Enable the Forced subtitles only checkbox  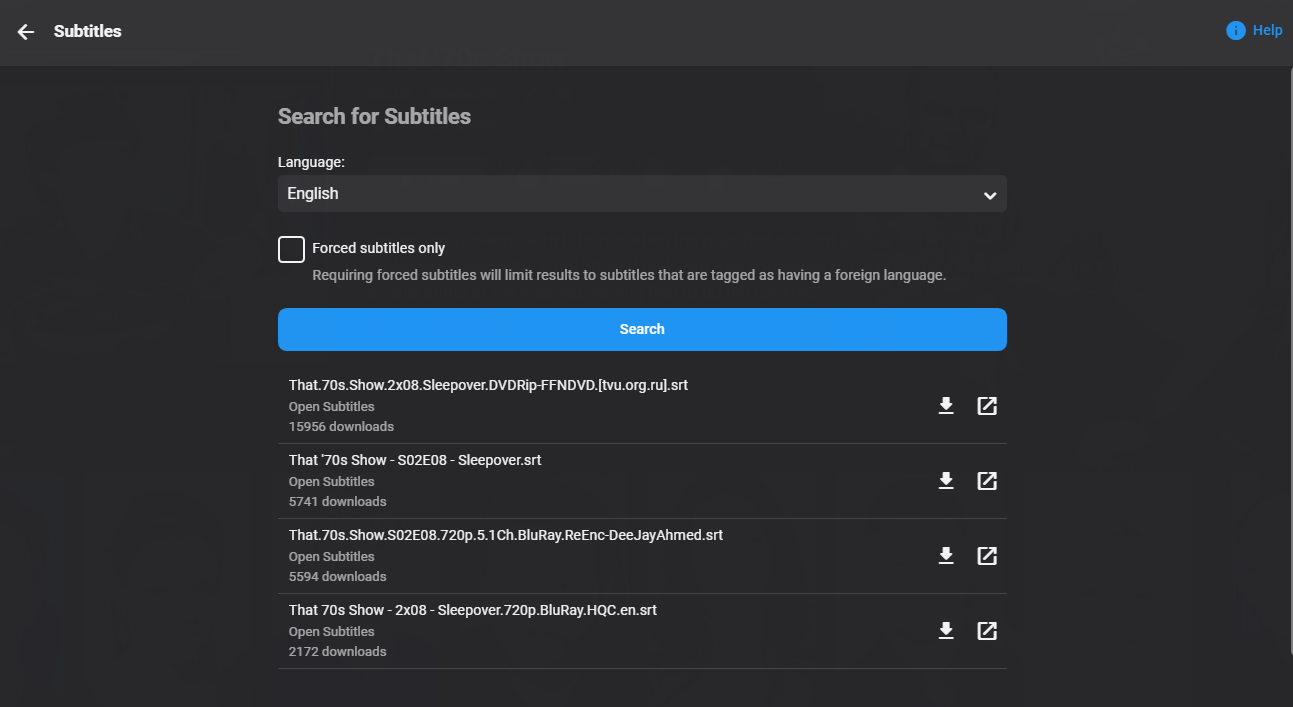pos(291,249)
